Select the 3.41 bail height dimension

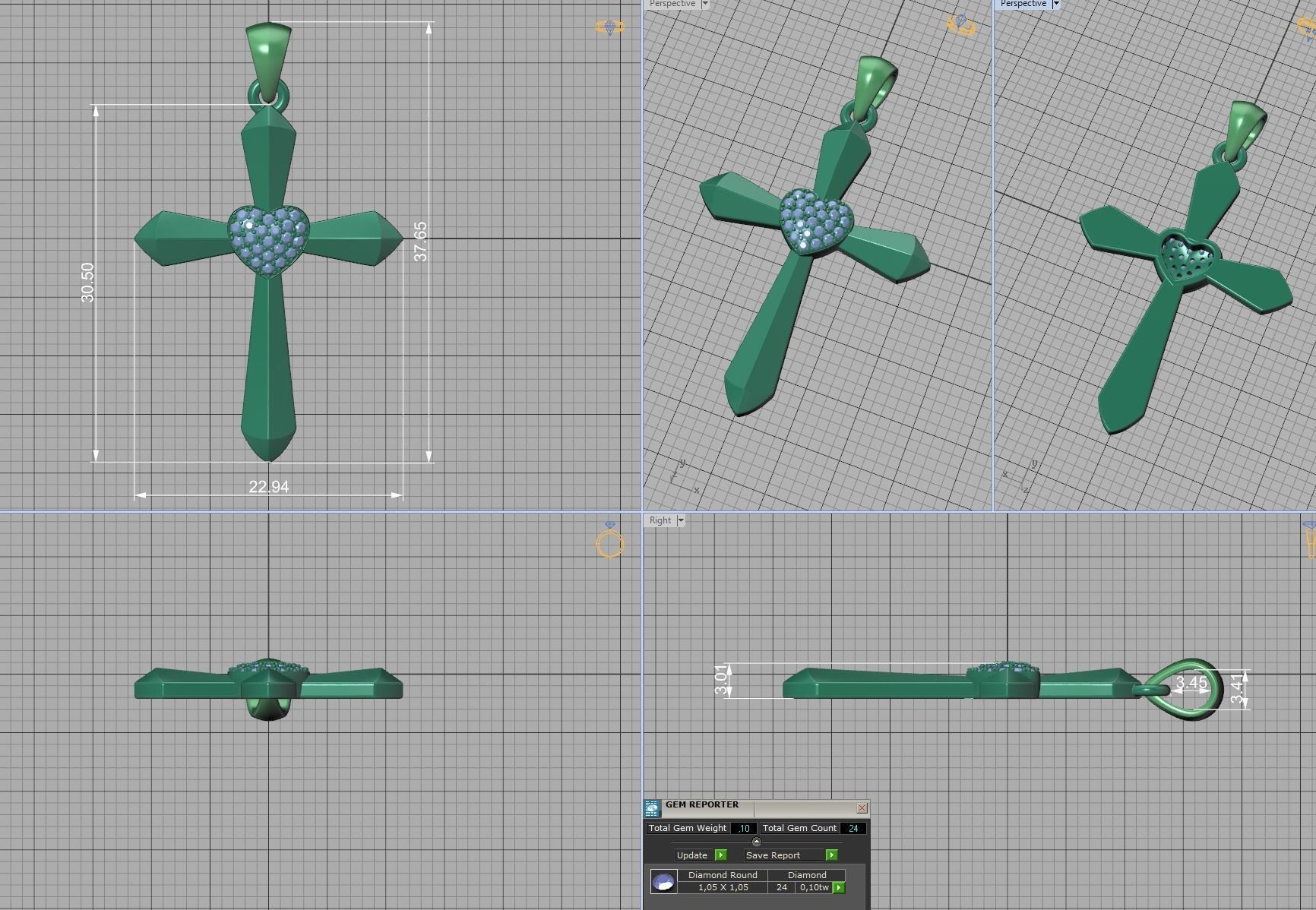click(x=1238, y=688)
